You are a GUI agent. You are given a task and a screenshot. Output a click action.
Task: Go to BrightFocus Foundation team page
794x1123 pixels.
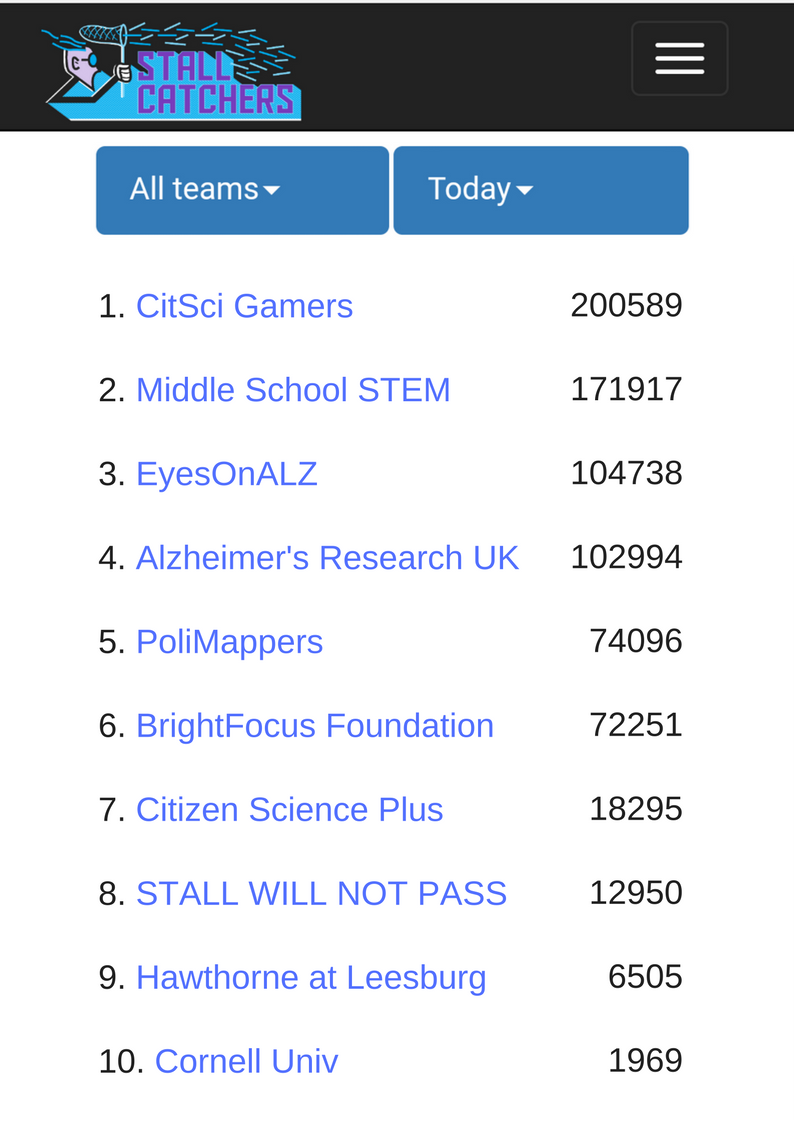pos(315,726)
